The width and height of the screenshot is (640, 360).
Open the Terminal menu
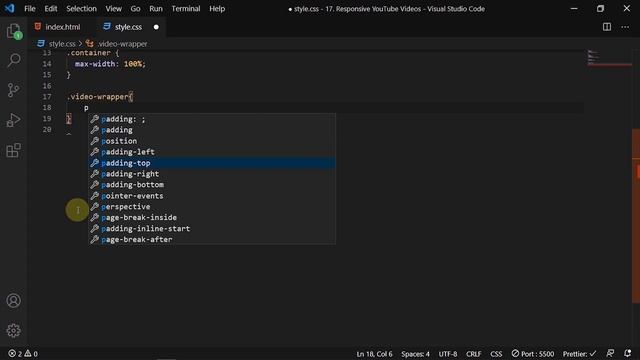point(186,9)
